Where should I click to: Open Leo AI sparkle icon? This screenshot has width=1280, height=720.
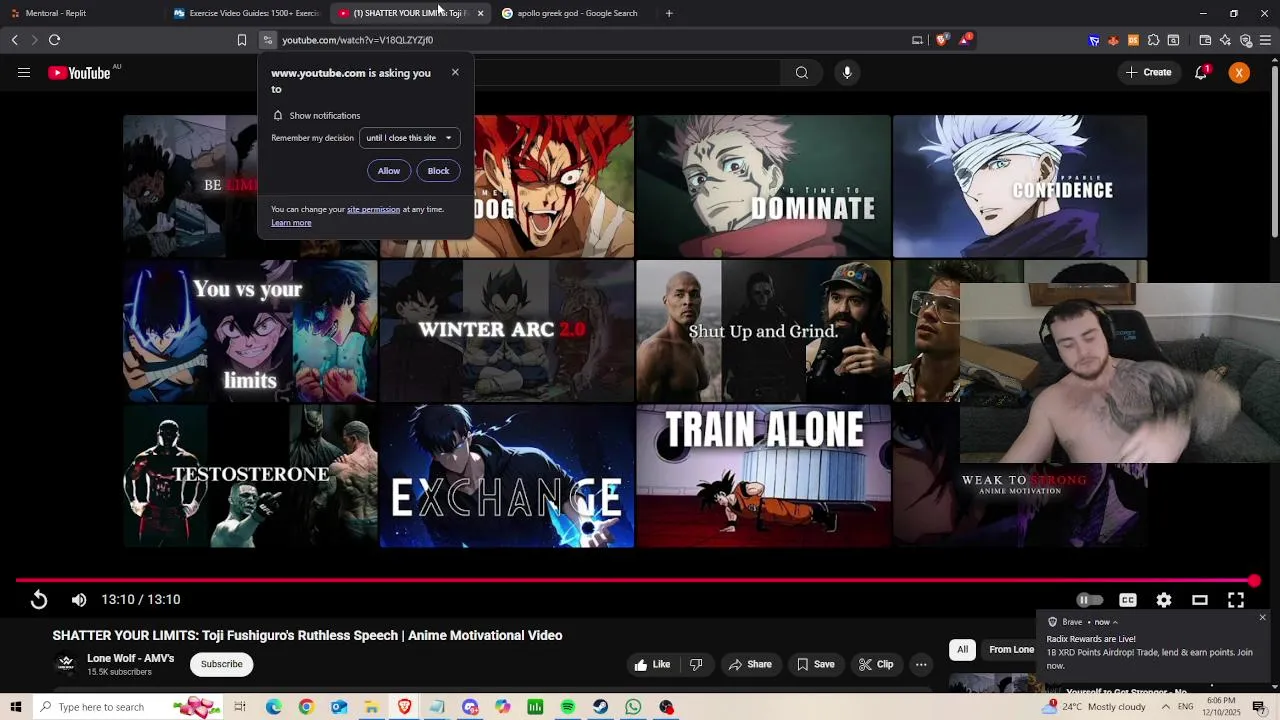1225,41
